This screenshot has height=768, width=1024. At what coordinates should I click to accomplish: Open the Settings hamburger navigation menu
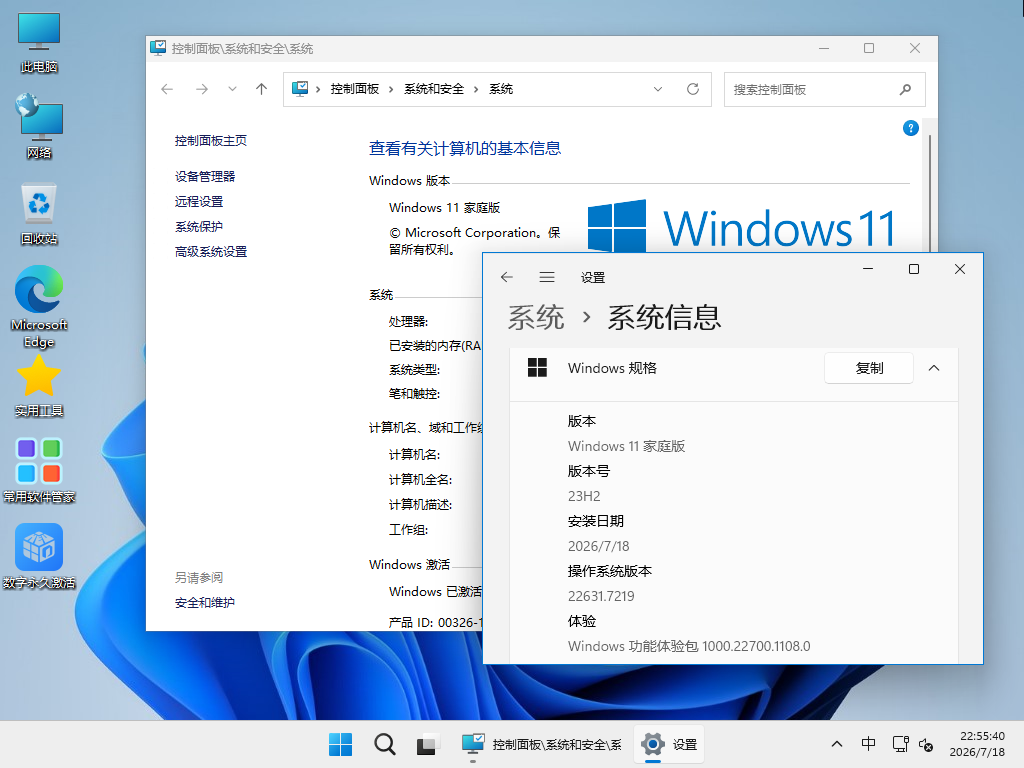pyautogui.click(x=547, y=277)
